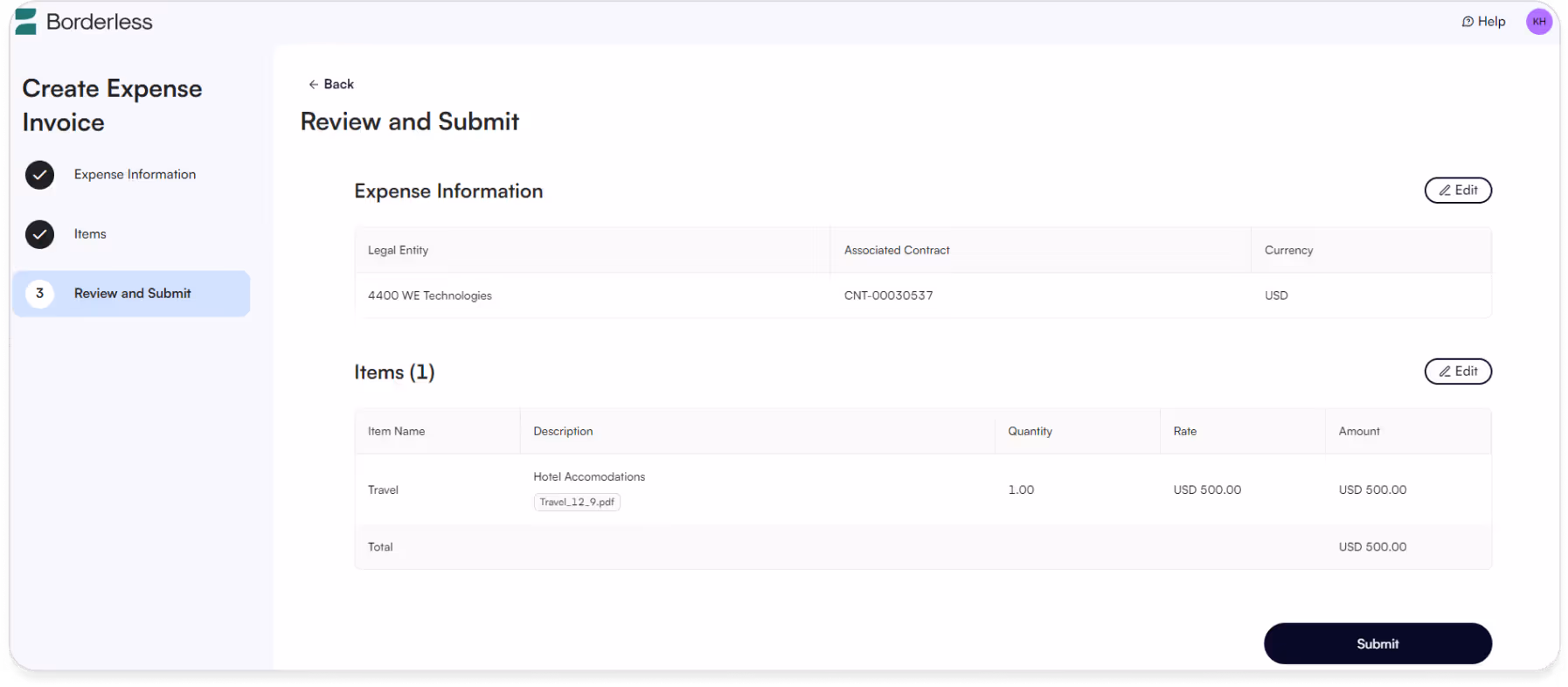Click the Expense Information step checkmark

tap(39, 175)
